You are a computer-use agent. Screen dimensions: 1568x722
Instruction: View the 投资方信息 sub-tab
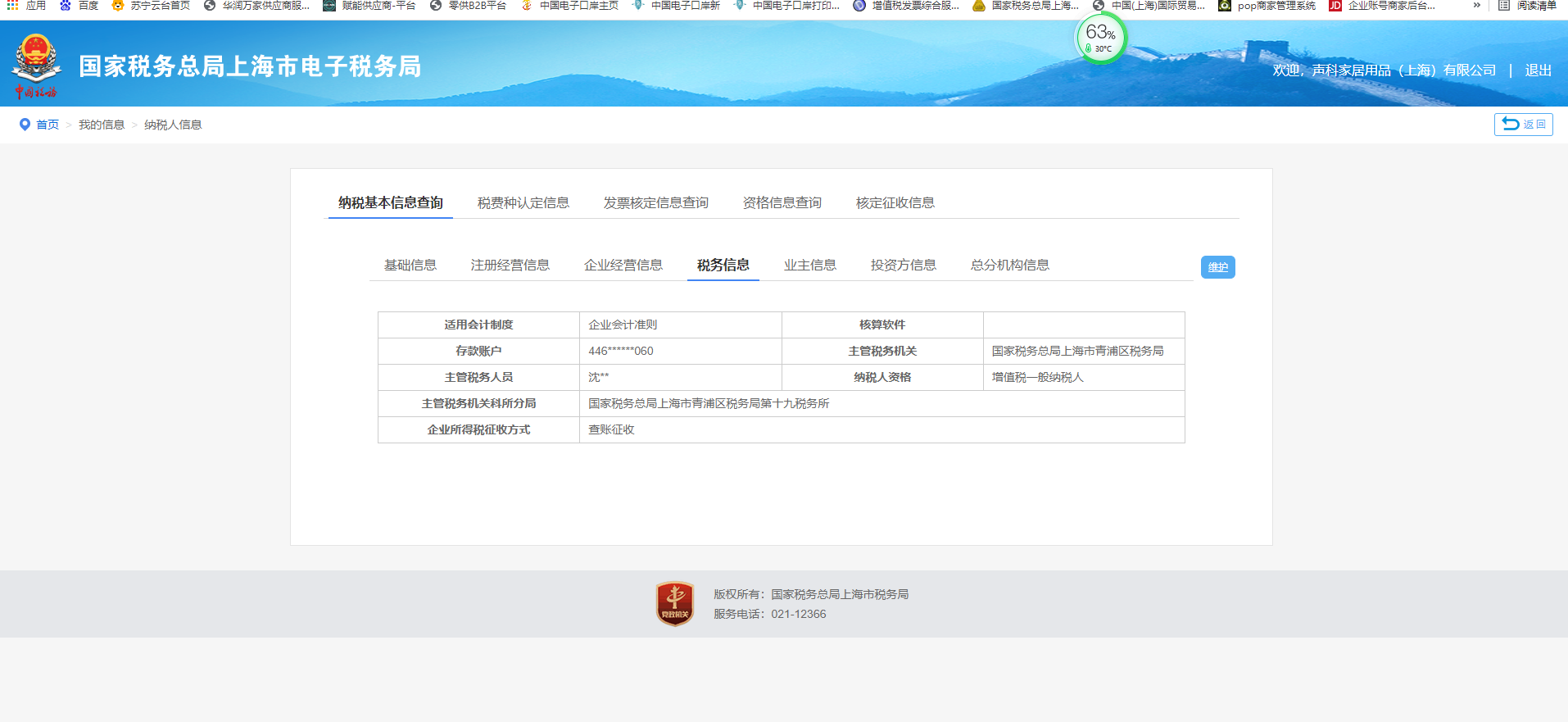pos(903,265)
